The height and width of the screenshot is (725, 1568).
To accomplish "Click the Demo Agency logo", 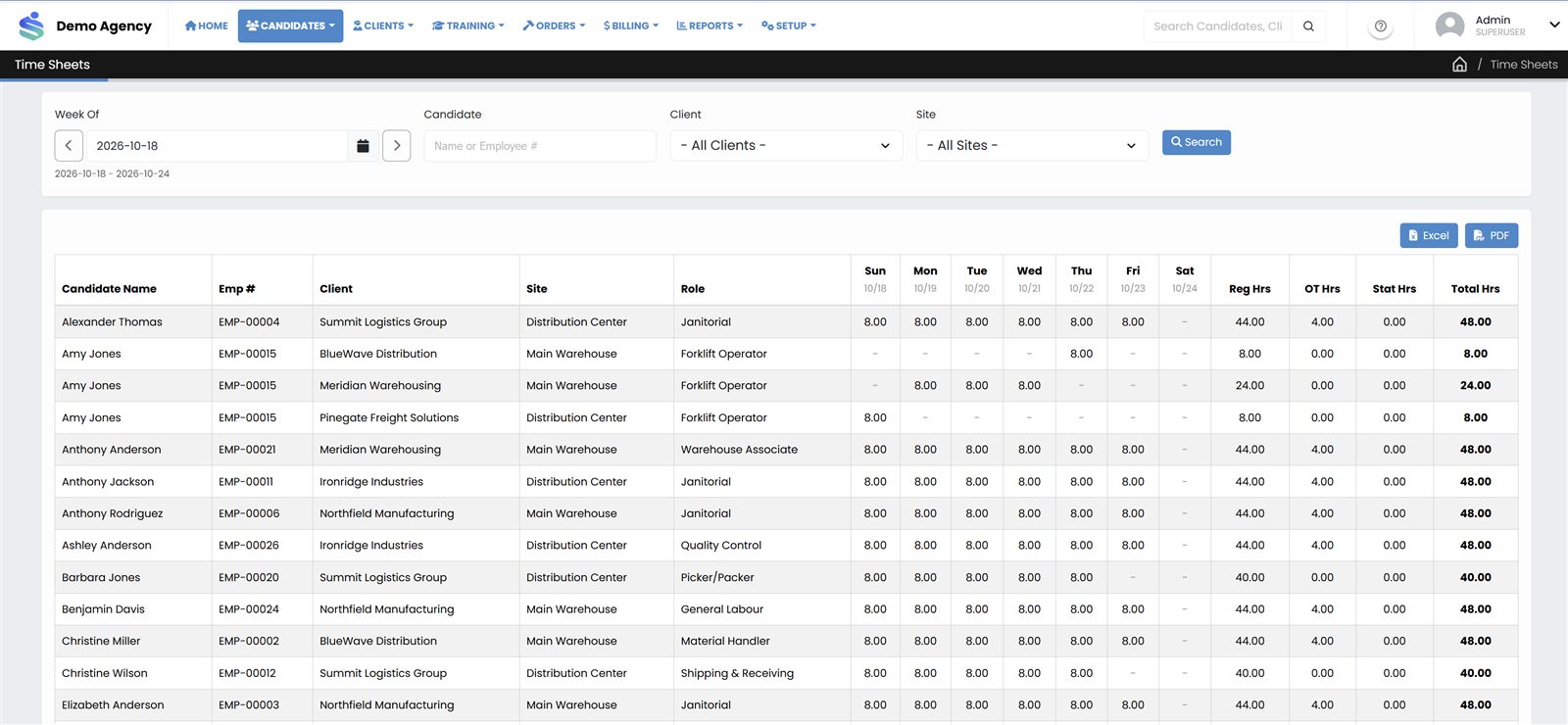I will (x=84, y=25).
